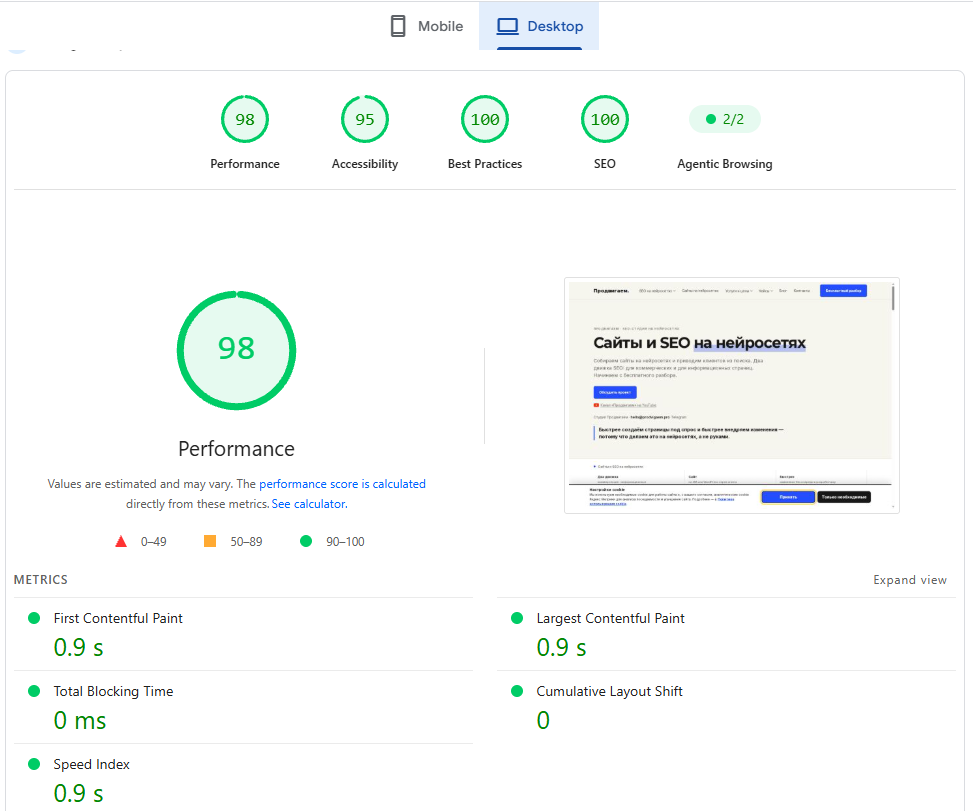Switch to the Mobile tab
Screen dimensions: 973x811
tap(427, 26)
